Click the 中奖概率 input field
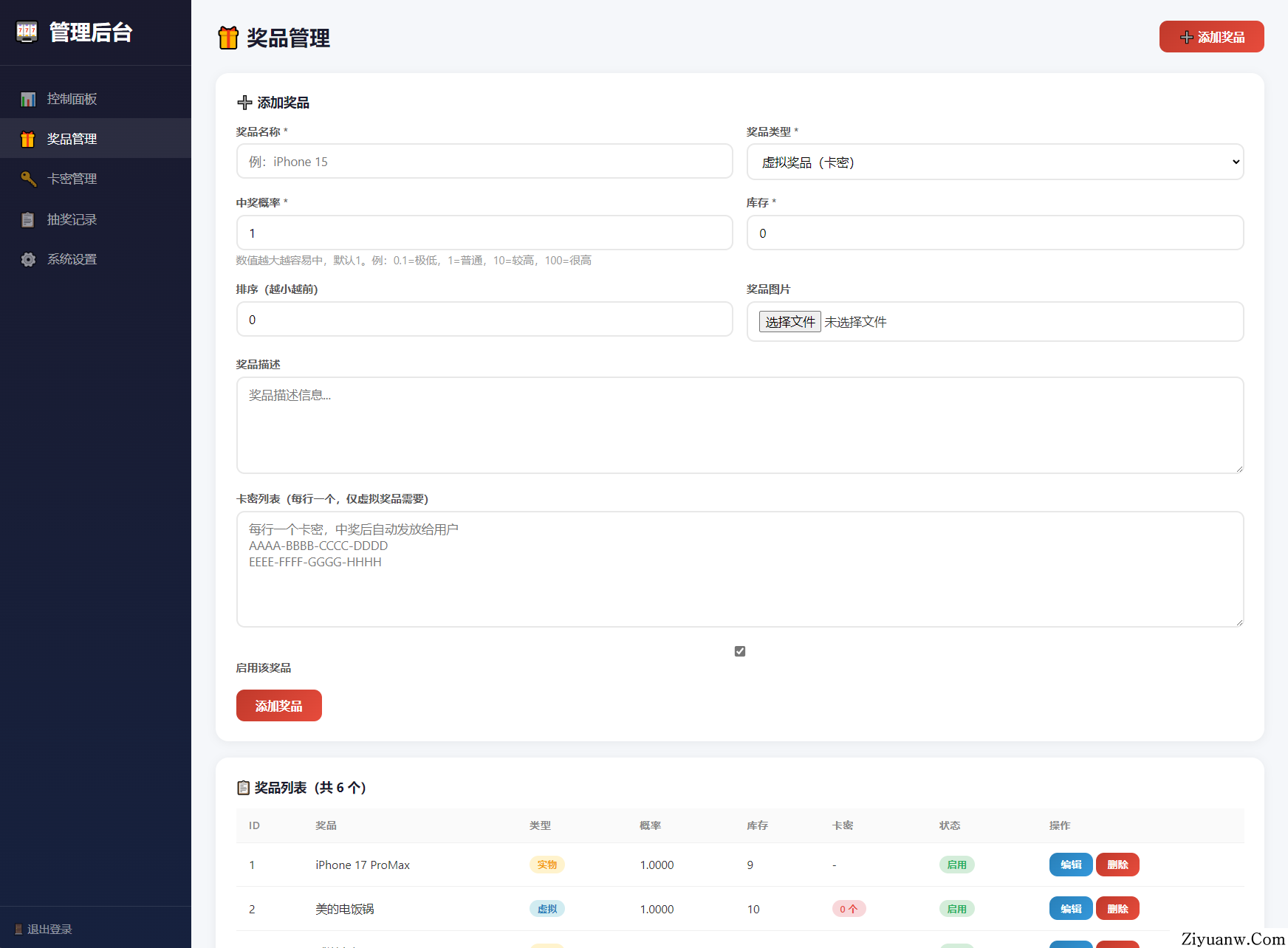 point(484,233)
